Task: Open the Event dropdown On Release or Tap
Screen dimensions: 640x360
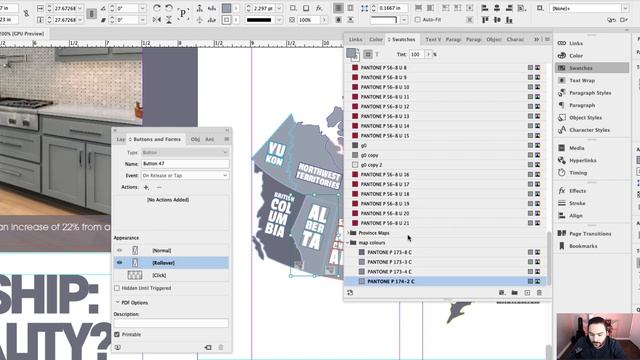Action: (x=185, y=176)
